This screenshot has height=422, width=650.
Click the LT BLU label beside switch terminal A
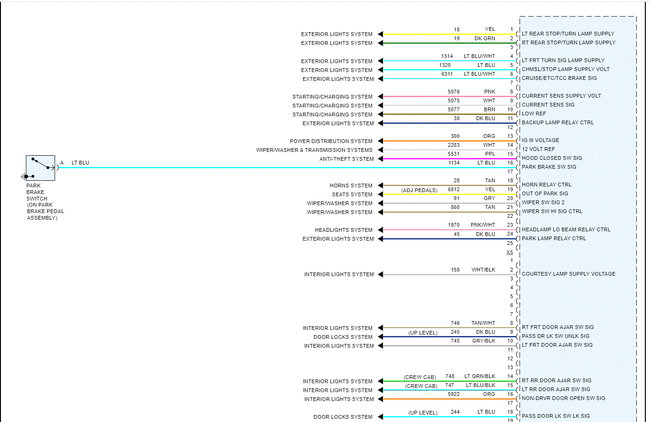click(80, 163)
